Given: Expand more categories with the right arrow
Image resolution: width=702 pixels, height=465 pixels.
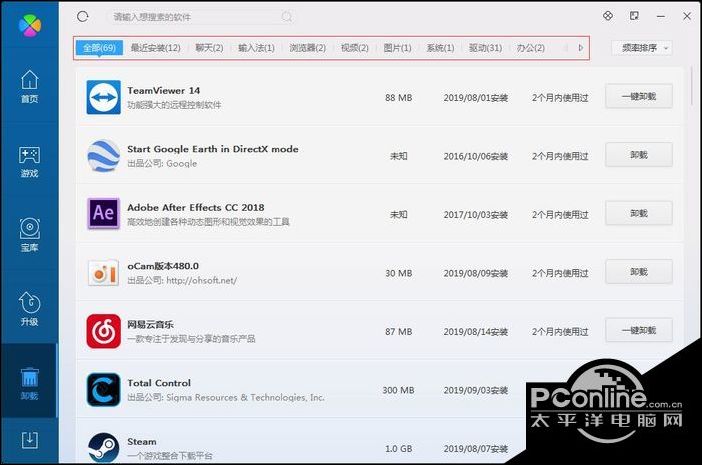Looking at the screenshot, I should (x=581, y=48).
